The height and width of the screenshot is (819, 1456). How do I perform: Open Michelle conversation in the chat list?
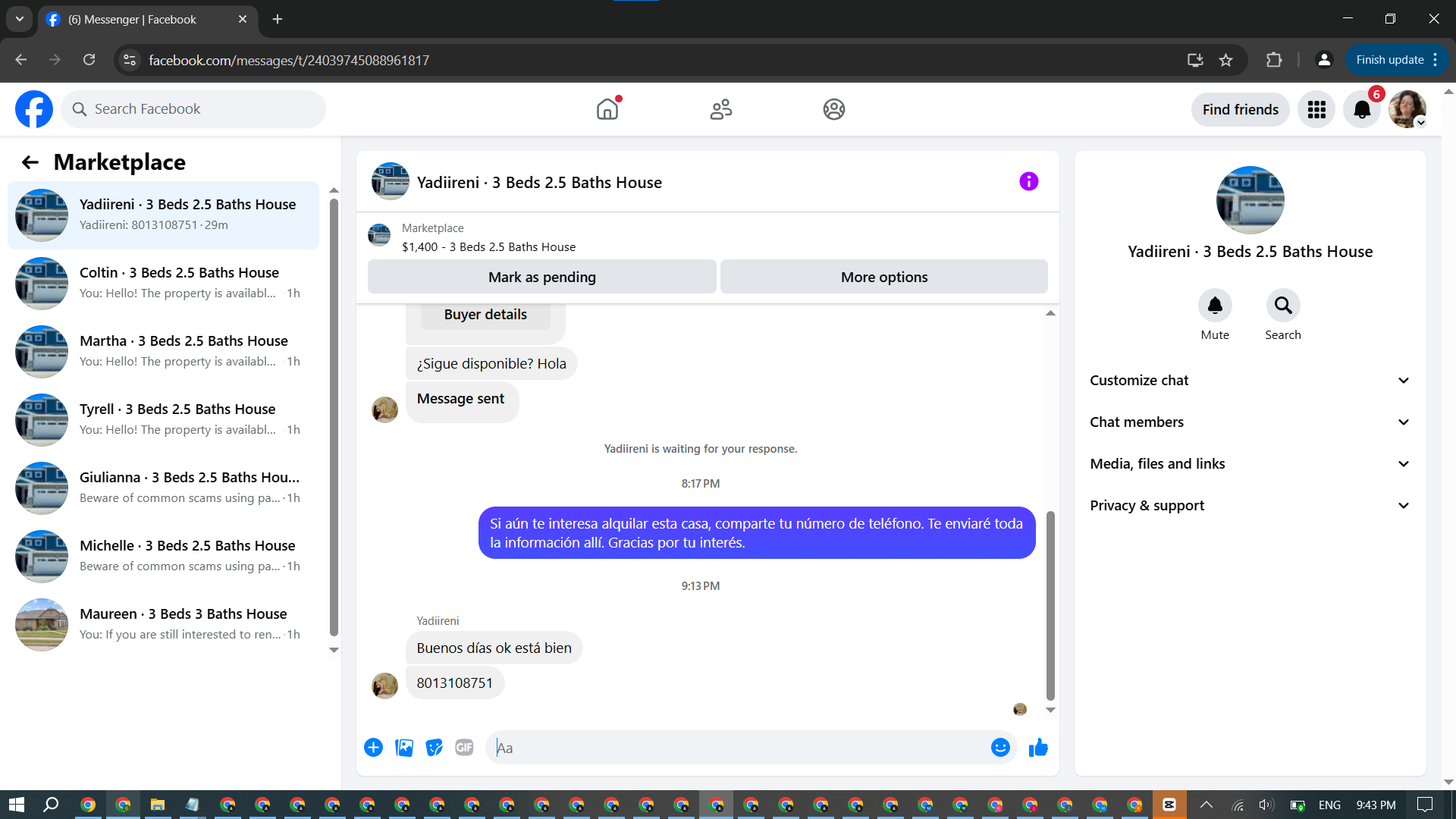[163, 557]
